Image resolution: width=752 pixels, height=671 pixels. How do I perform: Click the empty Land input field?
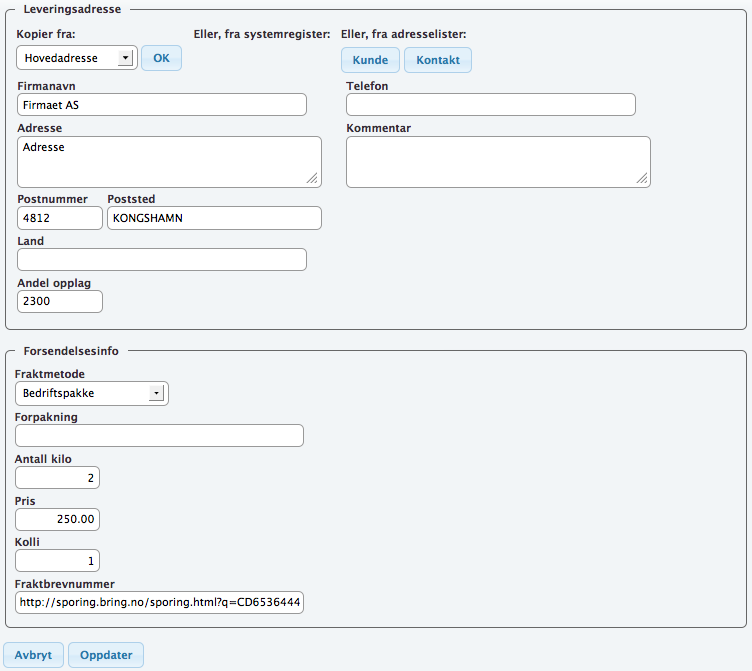162,260
